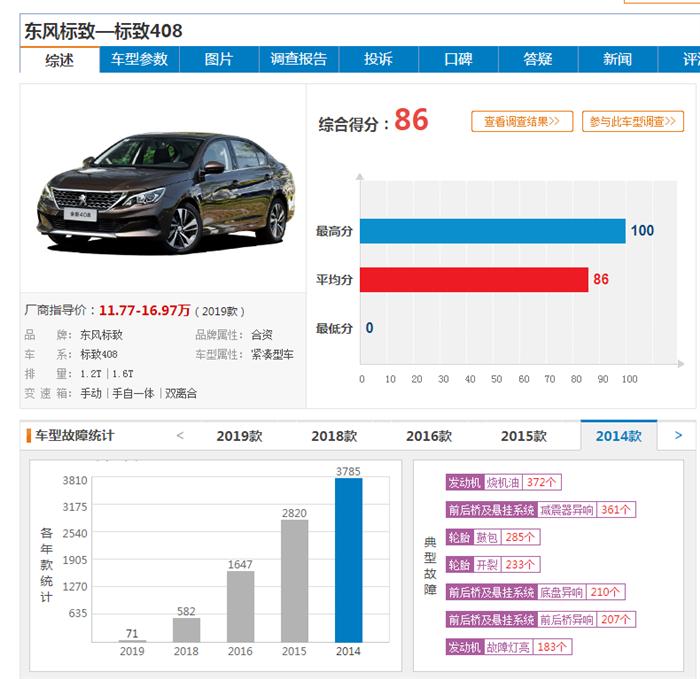Image resolution: width=700 pixels, height=679 pixels.
Task: Click the red 平均分 bar valued 86
Action: (x=474, y=279)
